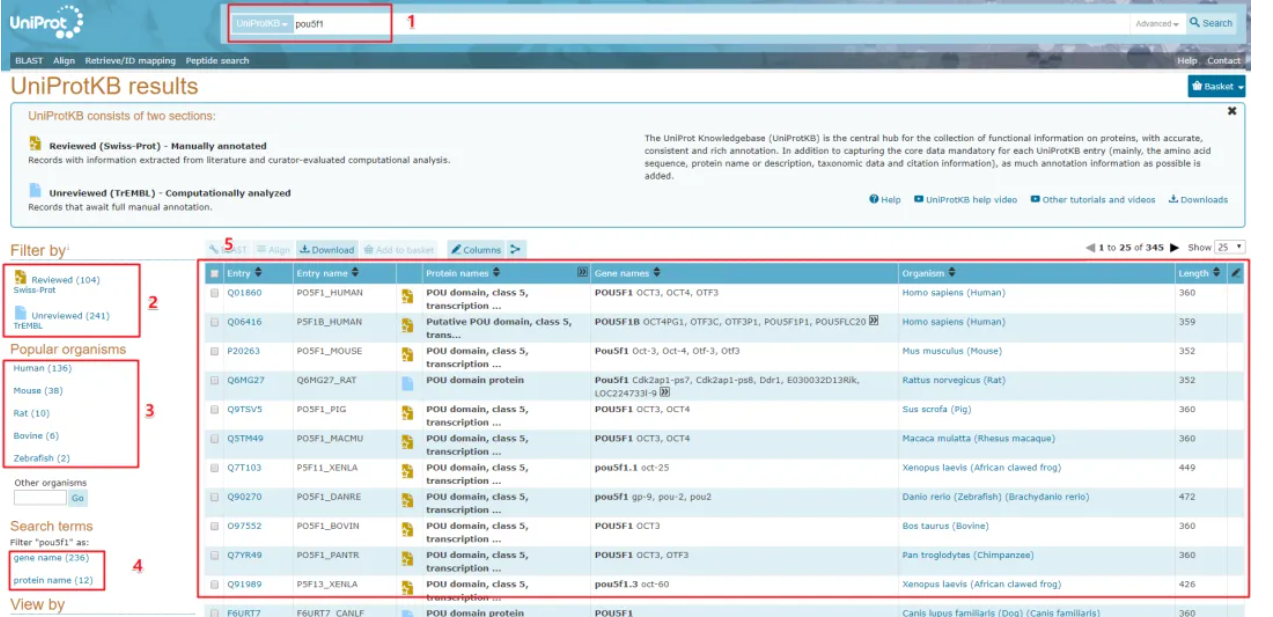Tick the checkbox for entry Q01860

click(214, 294)
